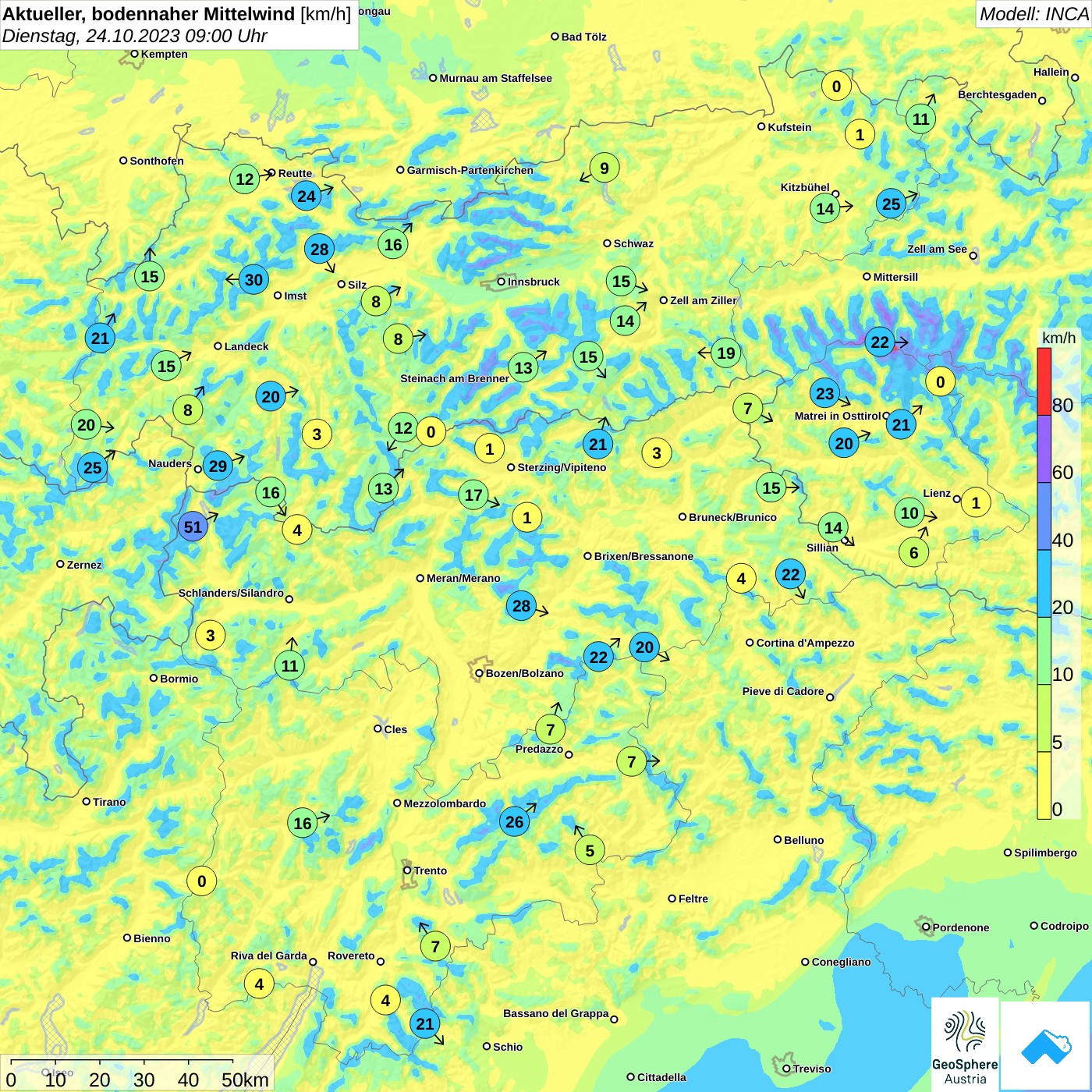Click the date 'Dienstag, 24.10.2023 09:00 Uhr'

point(135,36)
